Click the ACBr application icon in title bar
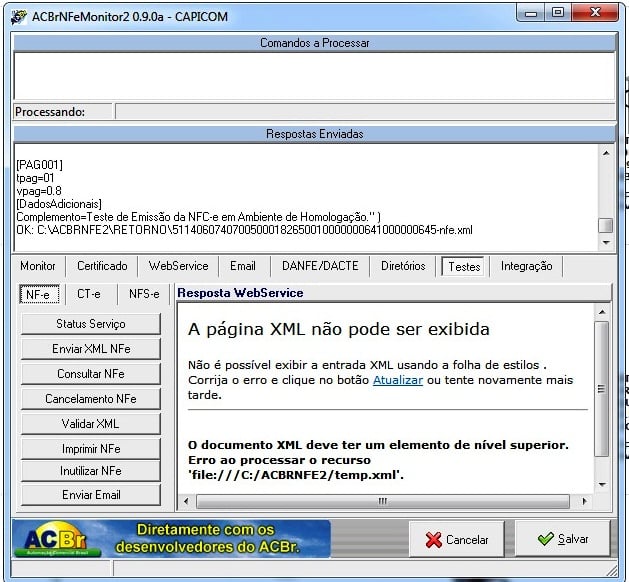Viewport: 629px width, 582px height. coord(18,17)
